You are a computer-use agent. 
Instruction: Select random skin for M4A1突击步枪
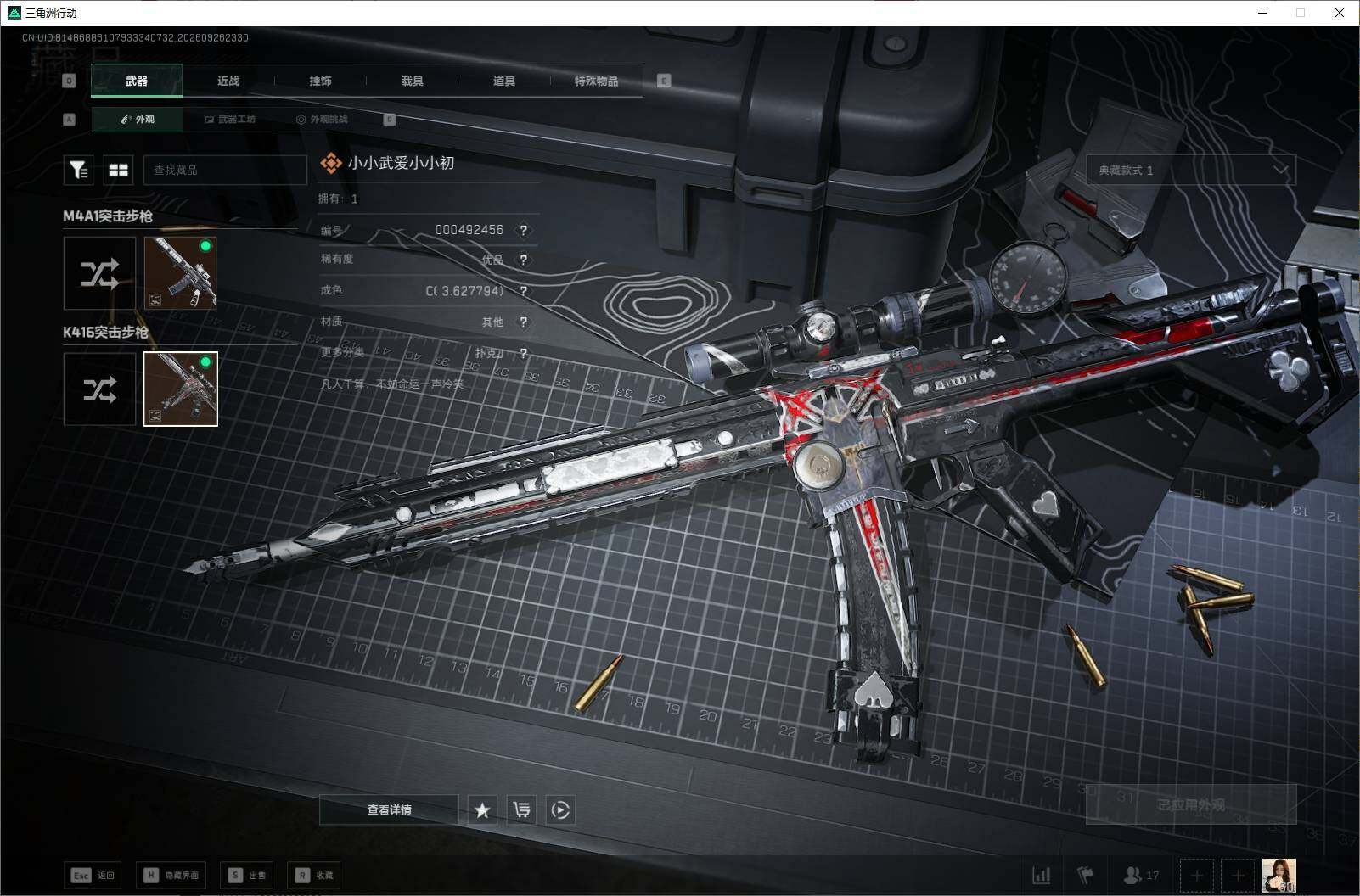click(99, 273)
